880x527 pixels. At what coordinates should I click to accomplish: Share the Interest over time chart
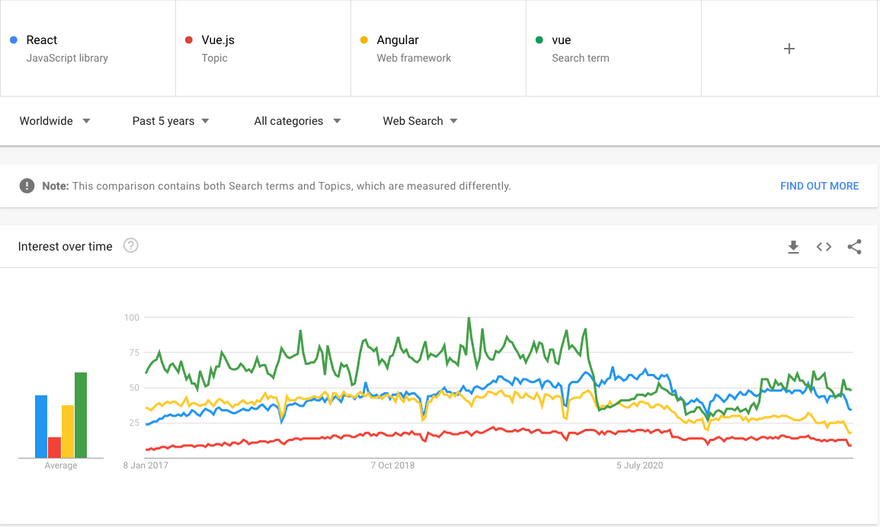click(854, 247)
